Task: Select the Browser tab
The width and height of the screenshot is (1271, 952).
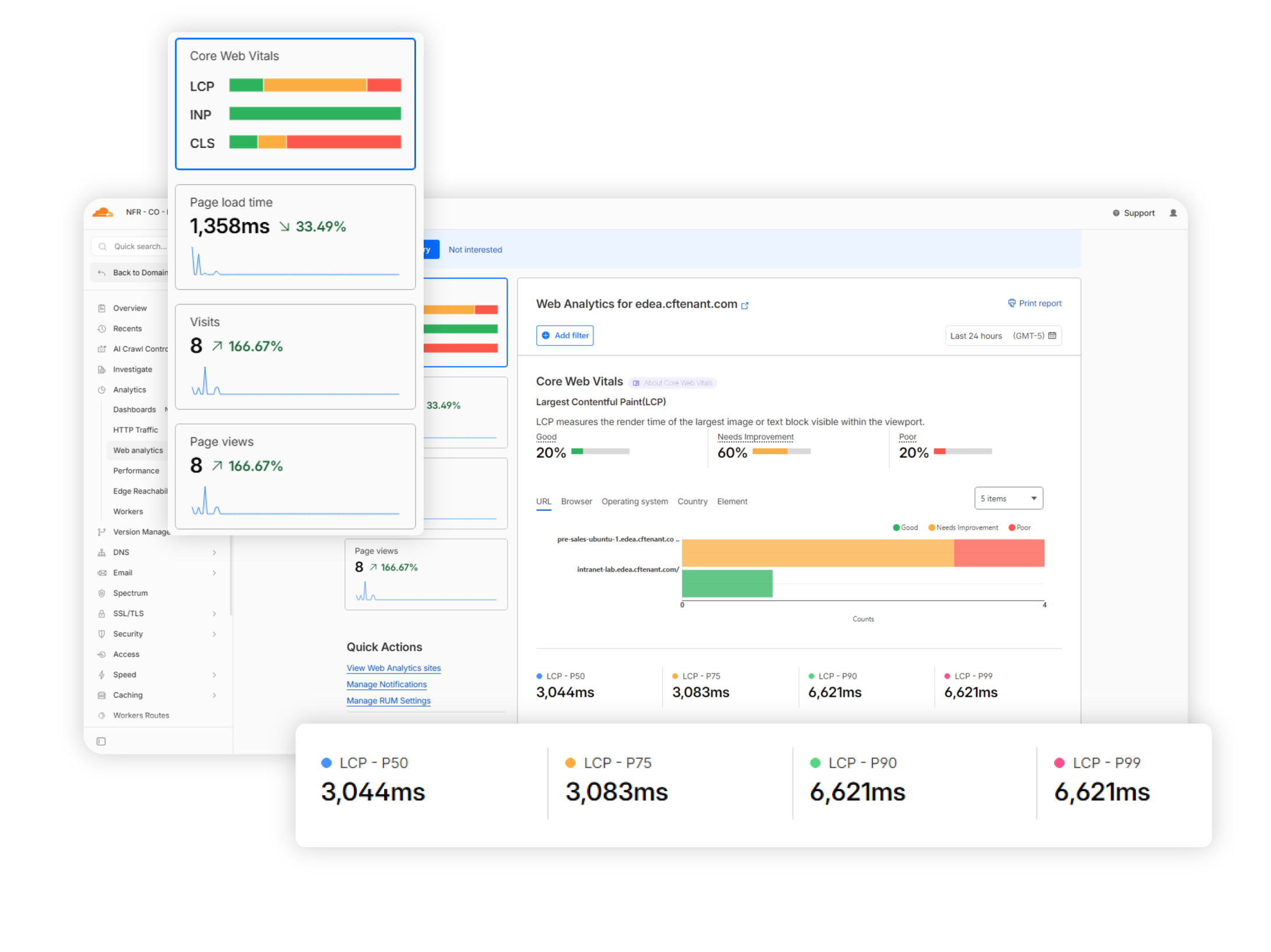Action: click(x=576, y=501)
